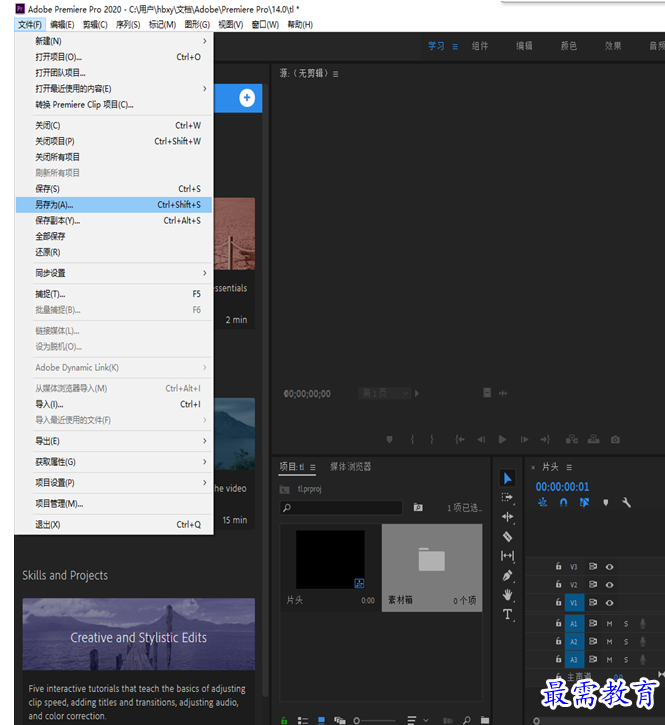Viewport: 665px width, 725px height.
Task: Click the timeline add marker icon
Action: pos(606,503)
